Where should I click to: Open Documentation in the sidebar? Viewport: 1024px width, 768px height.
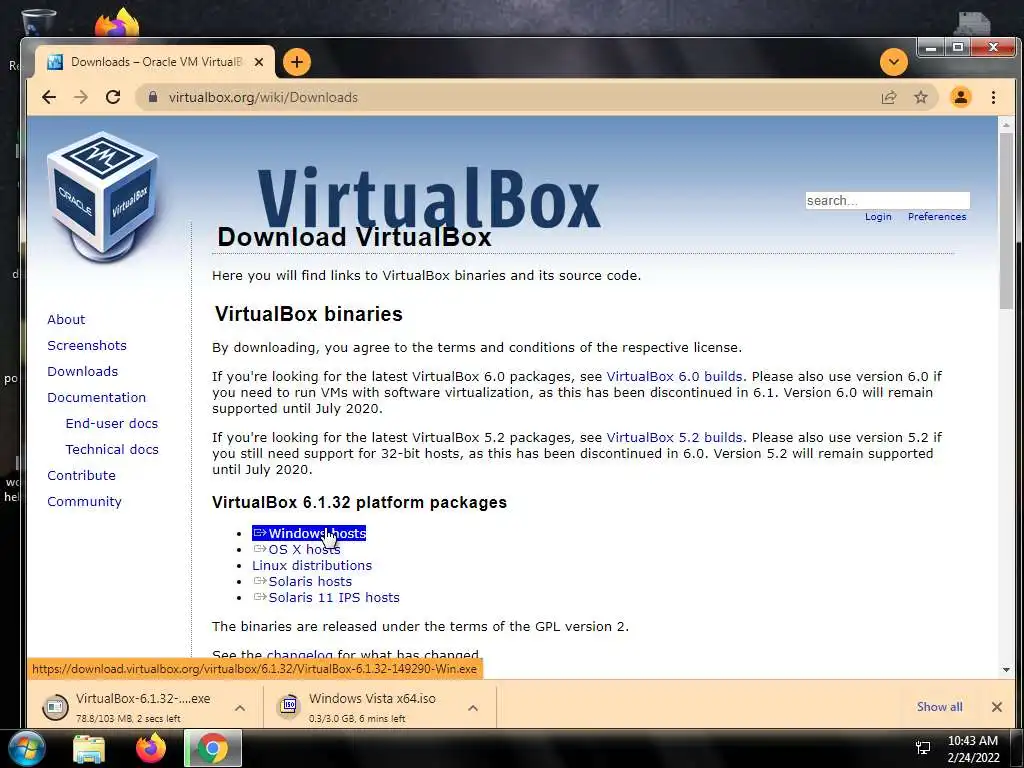pyautogui.click(x=97, y=397)
